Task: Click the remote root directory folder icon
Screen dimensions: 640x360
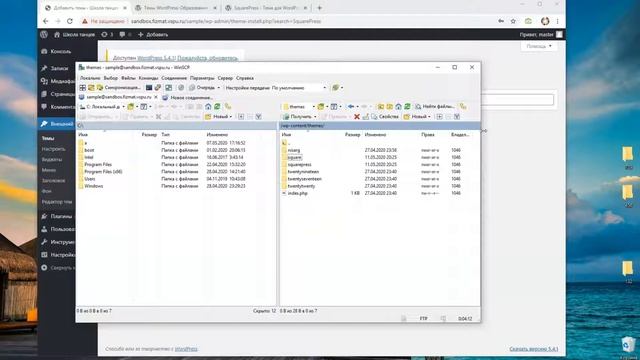Action: (389, 107)
